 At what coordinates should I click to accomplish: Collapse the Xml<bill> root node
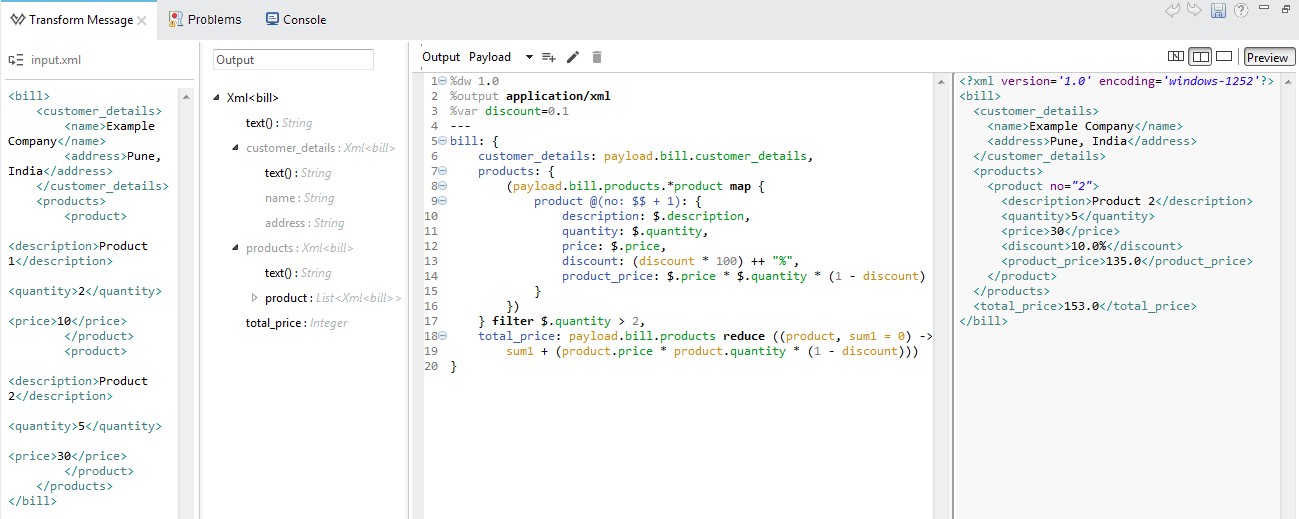(217, 98)
